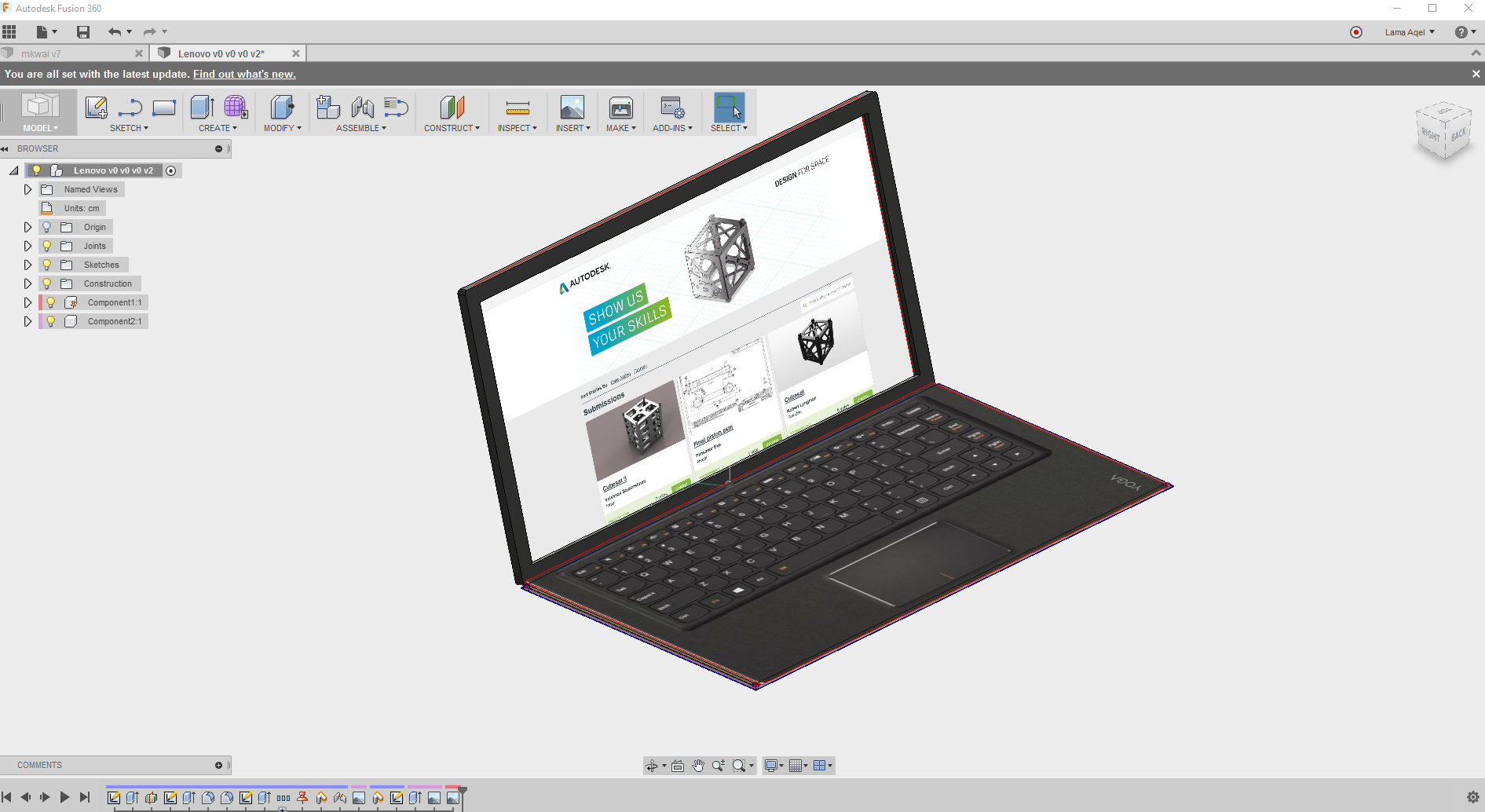
Task: Select the Joint tool icon
Action: [362, 108]
